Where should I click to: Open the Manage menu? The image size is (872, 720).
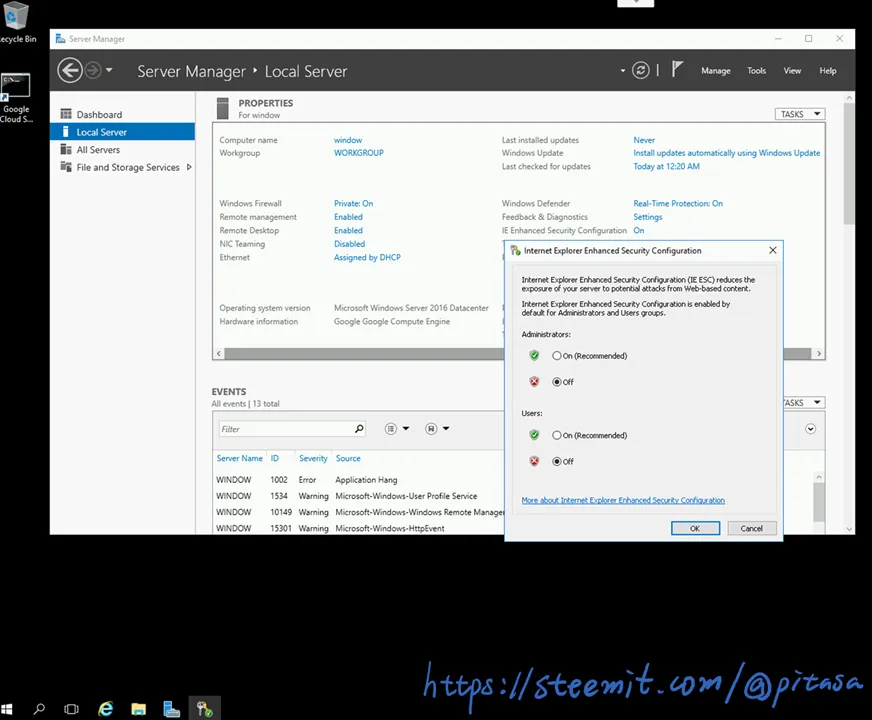[715, 71]
